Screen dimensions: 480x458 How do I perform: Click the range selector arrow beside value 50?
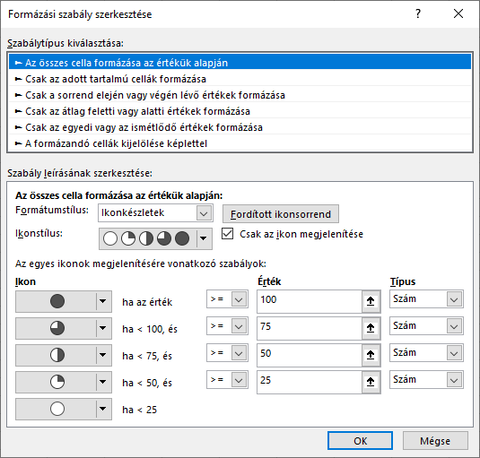[371, 355]
